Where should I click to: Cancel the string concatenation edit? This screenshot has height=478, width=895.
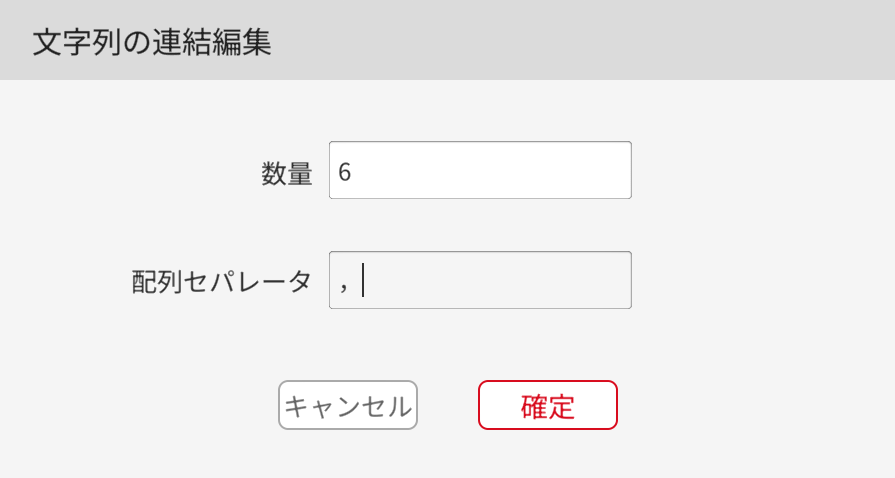pos(348,406)
